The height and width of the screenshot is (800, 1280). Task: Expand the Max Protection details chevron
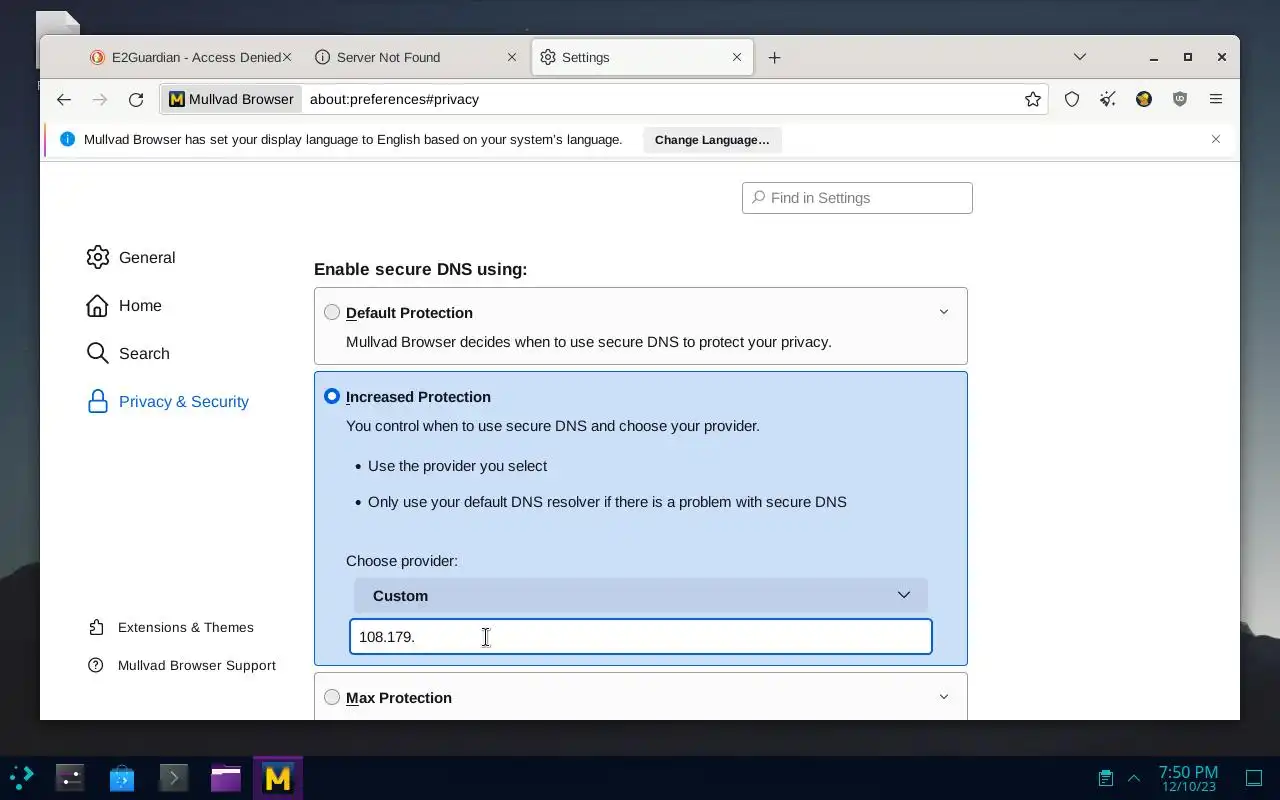(943, 697)
